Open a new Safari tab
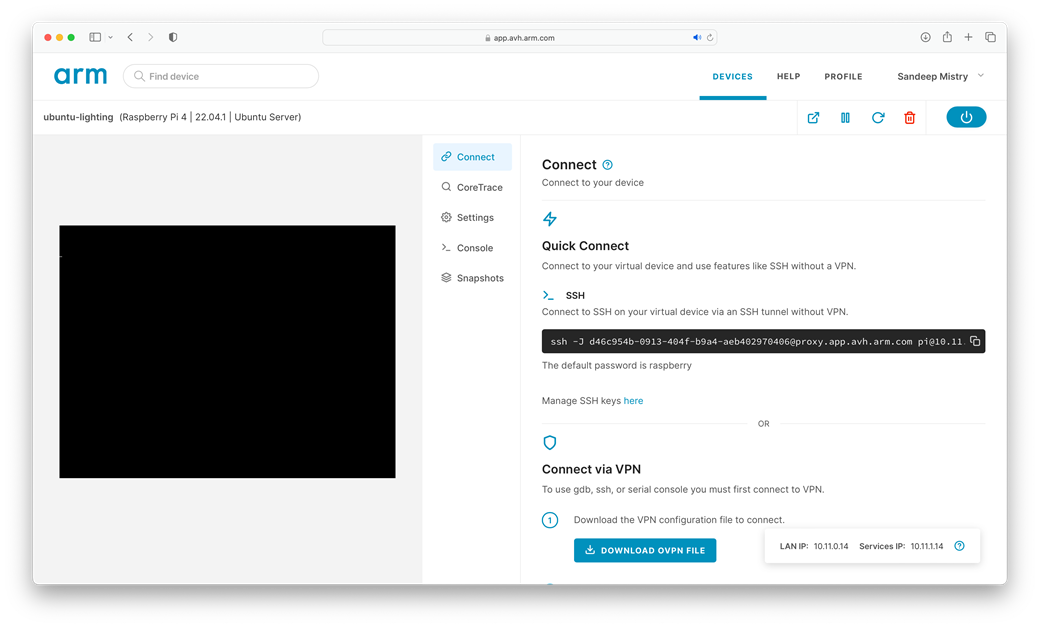 coord(969,38)
